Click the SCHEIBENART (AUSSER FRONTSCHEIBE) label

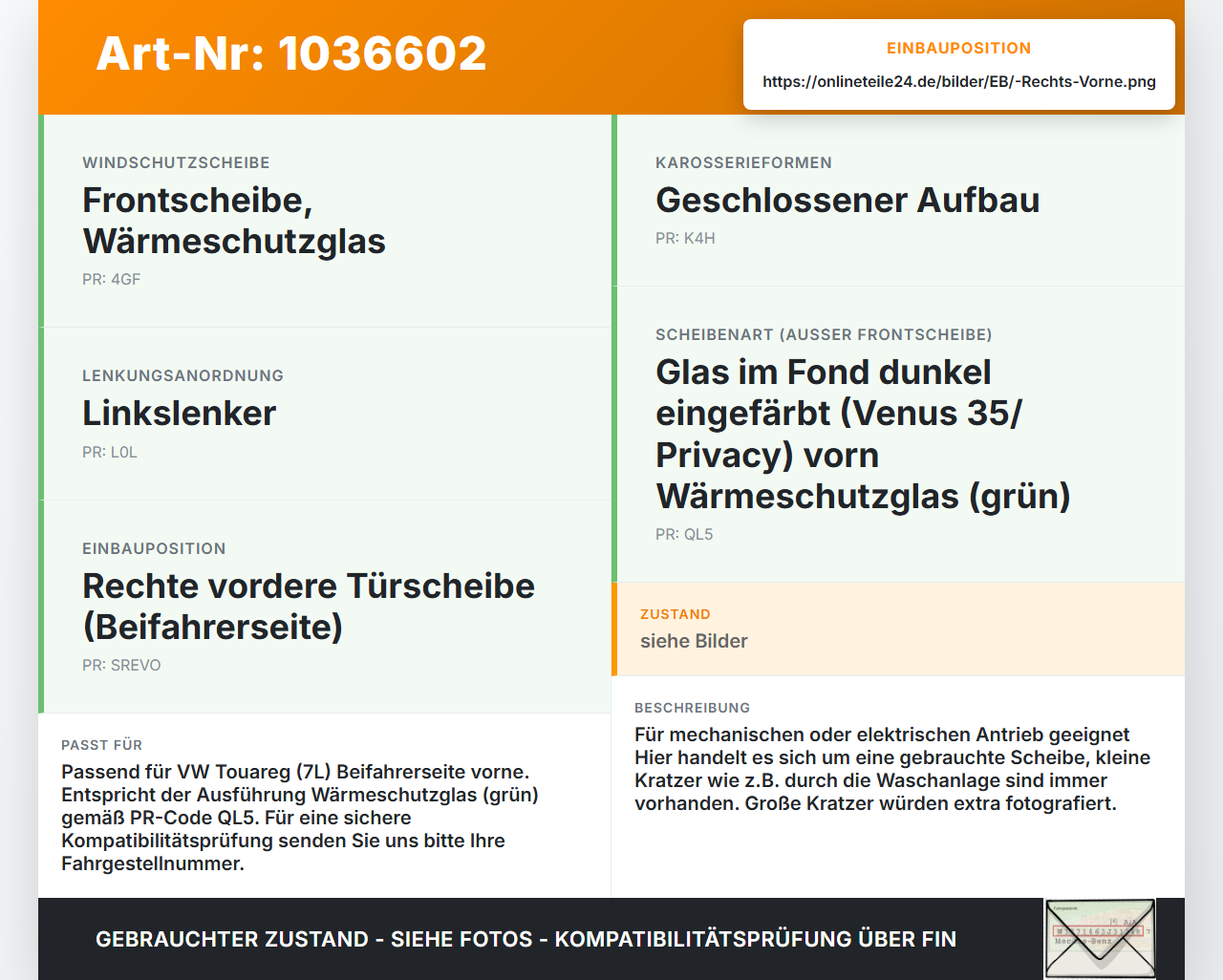point(824,334)
